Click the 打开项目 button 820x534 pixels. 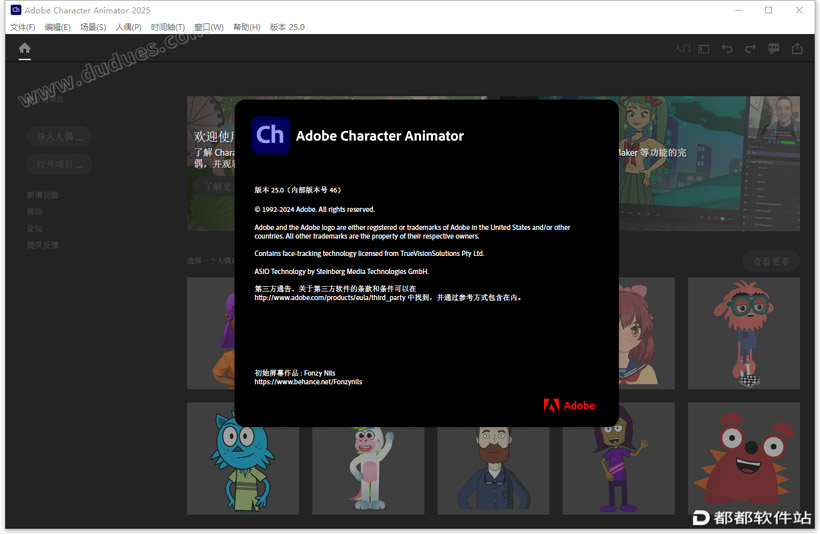(x=59, y=164)
